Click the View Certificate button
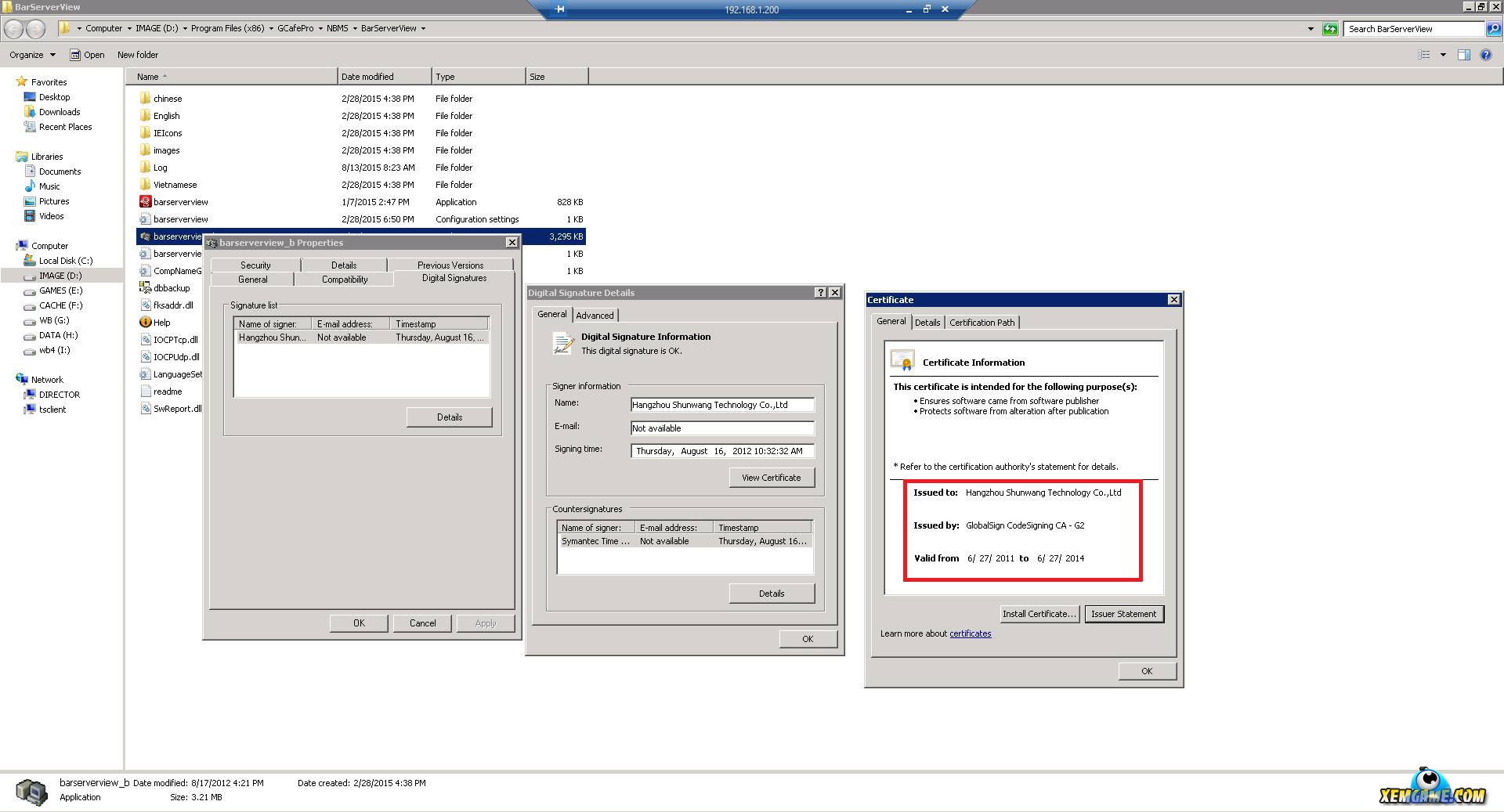The width and height of the screenshot is (1504, 812). [772, 477]
